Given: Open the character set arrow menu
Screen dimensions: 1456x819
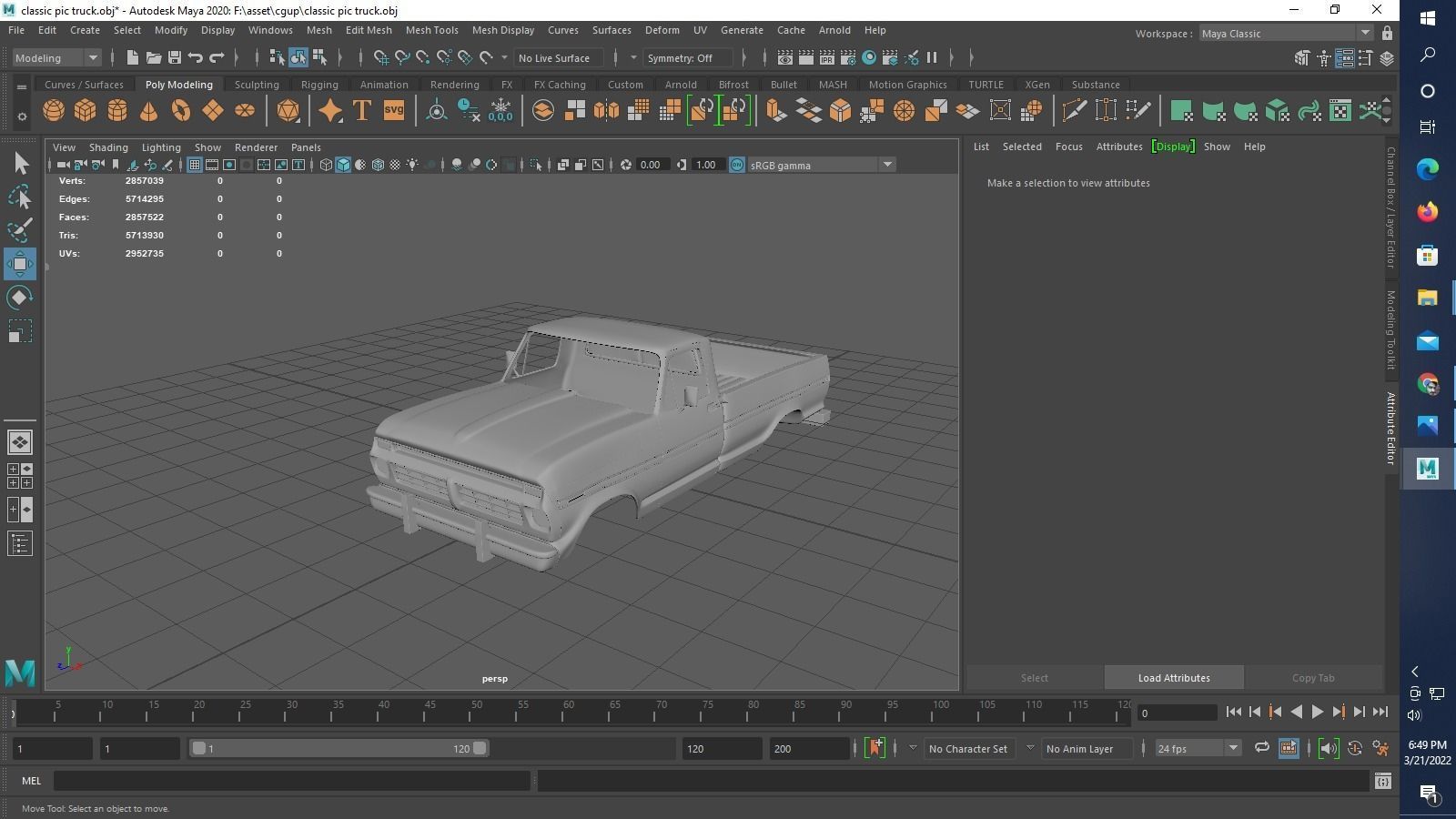Looking at the screenshot, I should tap(912, 748).
